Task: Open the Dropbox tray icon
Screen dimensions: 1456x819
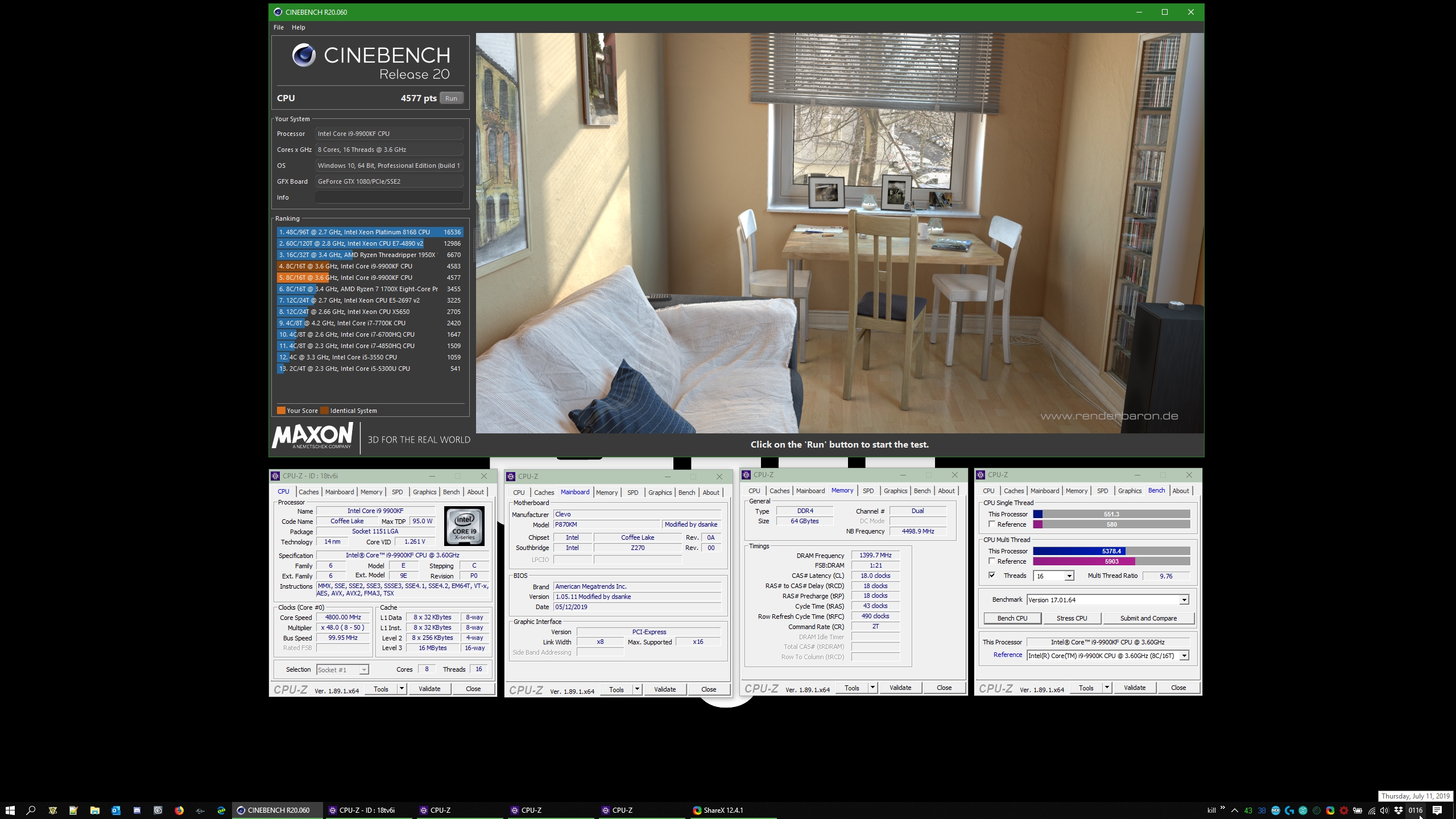Action: point(1399,810)
